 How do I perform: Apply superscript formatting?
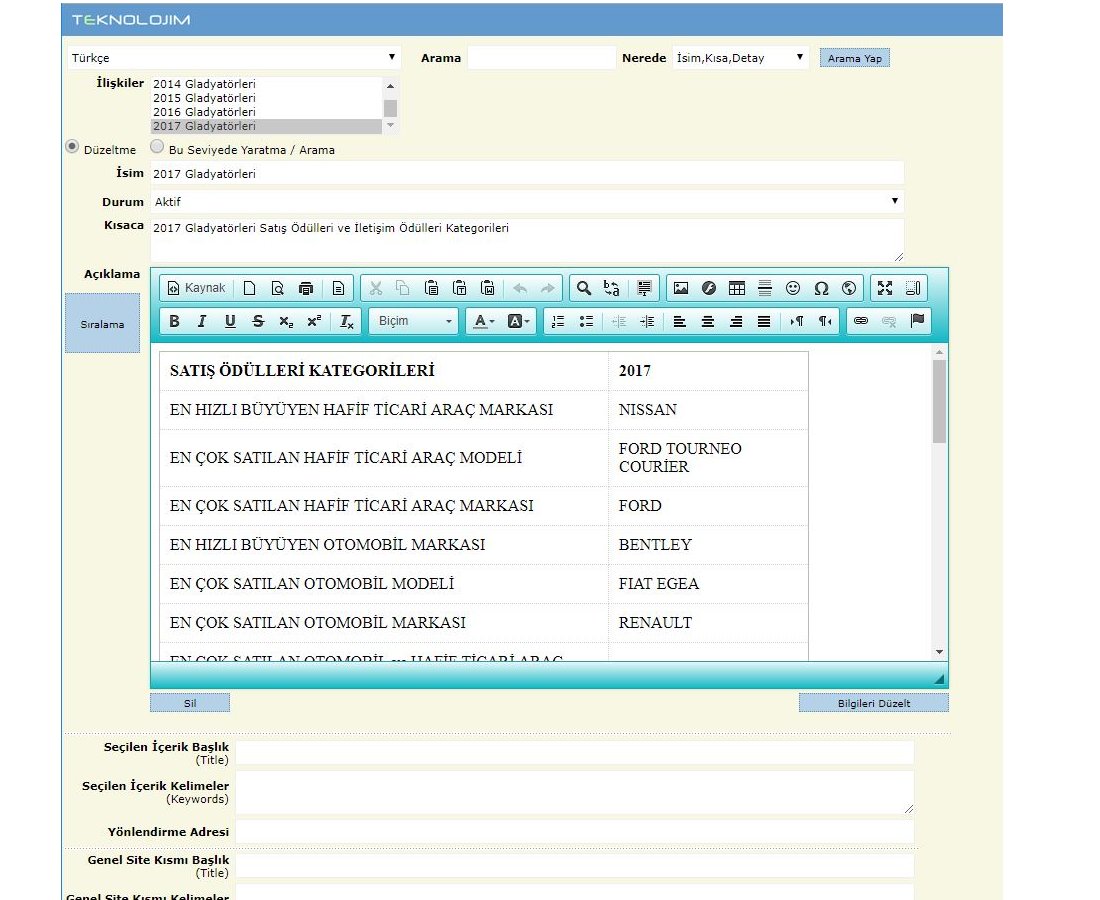pos(314,321)
